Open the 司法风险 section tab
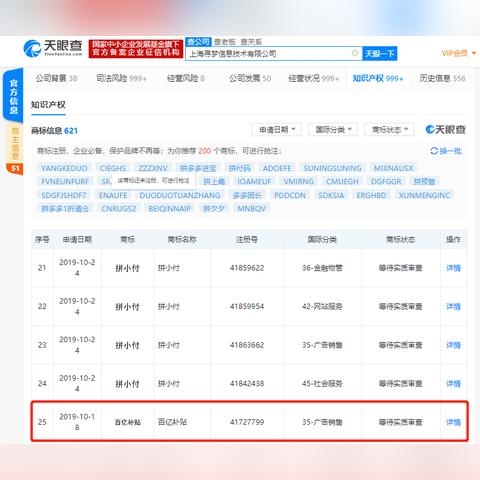Image resolution: width=480 pixels, height=480 pixels. tap(121, 78)
